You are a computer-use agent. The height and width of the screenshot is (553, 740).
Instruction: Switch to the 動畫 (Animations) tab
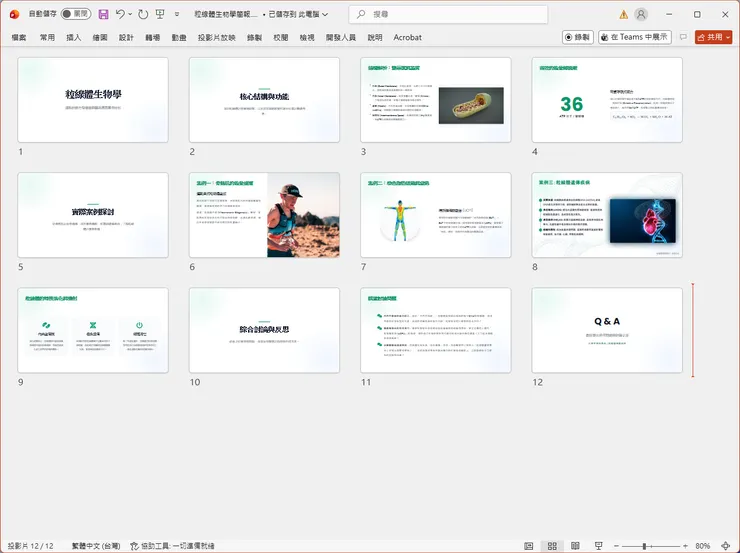(x=179, y=37)
